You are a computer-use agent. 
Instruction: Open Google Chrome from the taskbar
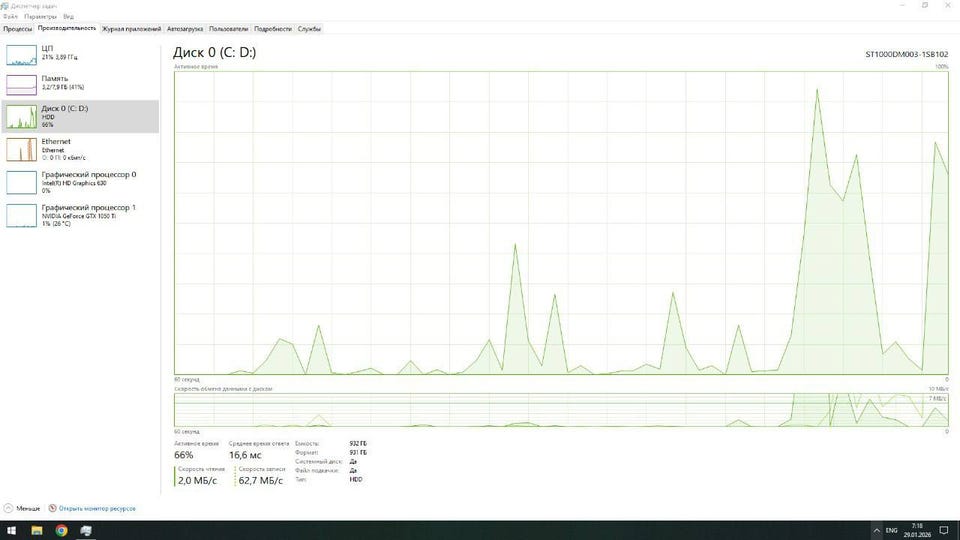(61, 530)
